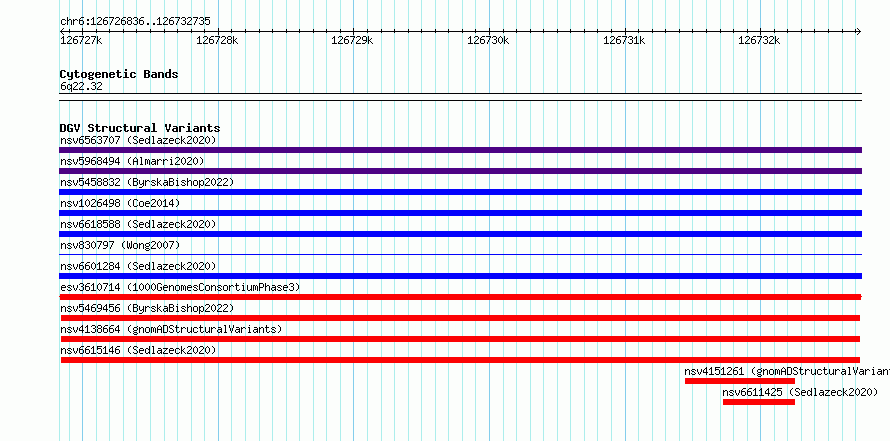Click the 126731k ruler position

click(624, 40)
